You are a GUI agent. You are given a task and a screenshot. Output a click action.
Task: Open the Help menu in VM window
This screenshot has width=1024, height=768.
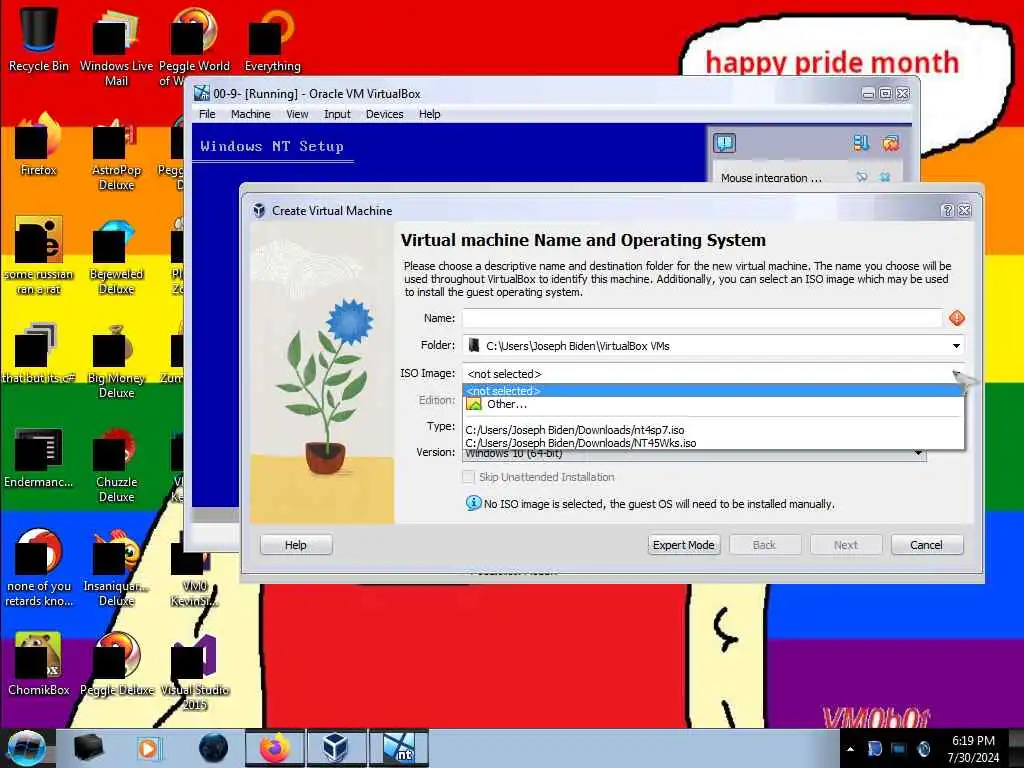tap(429, 114)
